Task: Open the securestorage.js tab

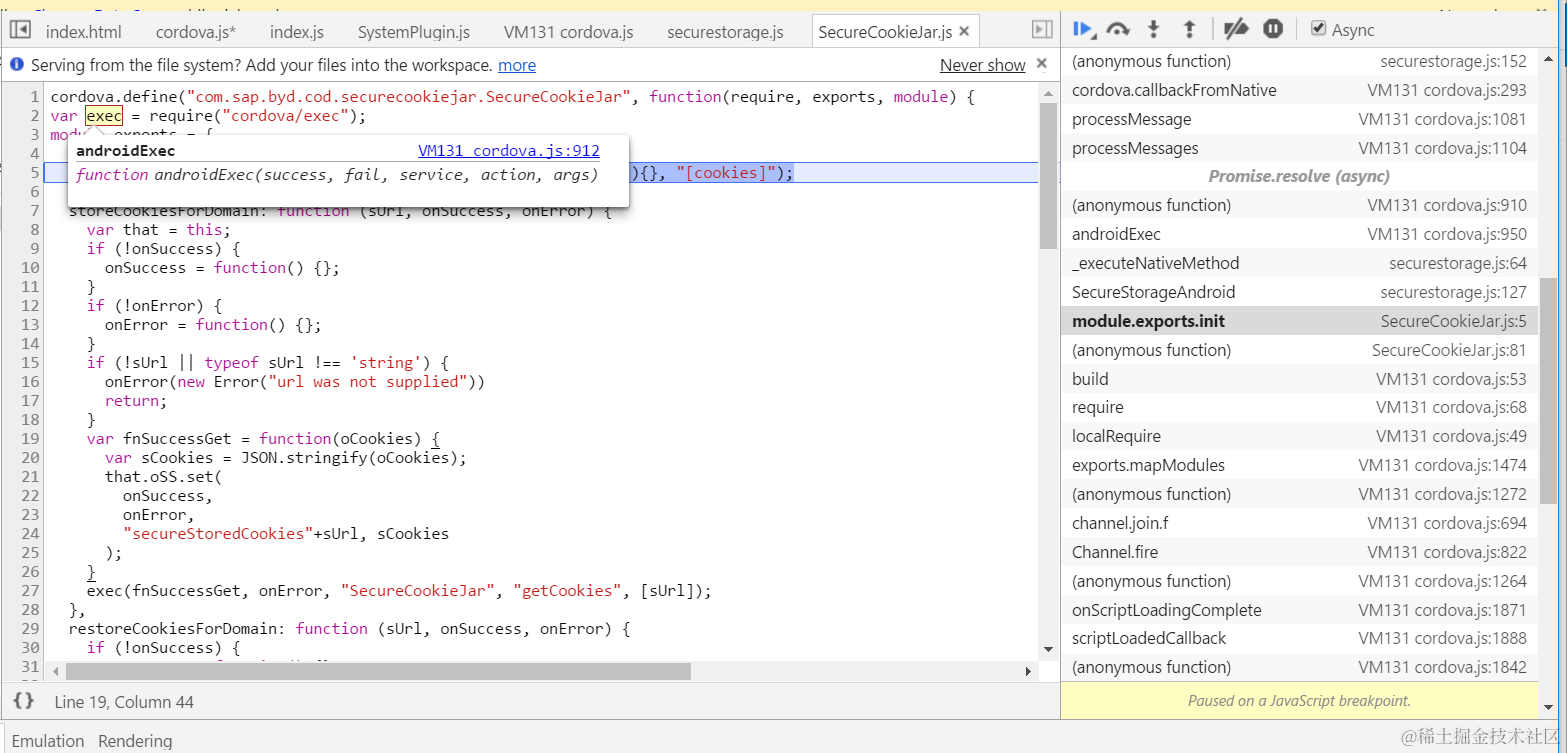Action: [x=725, y=32]
